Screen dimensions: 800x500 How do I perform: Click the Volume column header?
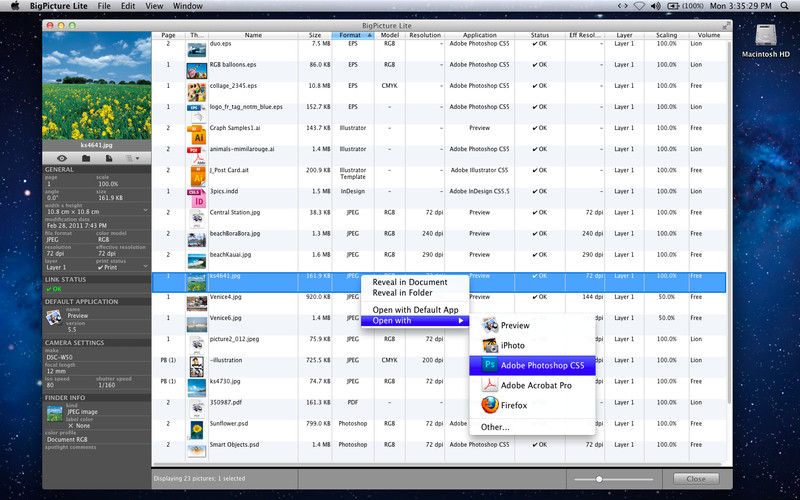click(709, 35)
